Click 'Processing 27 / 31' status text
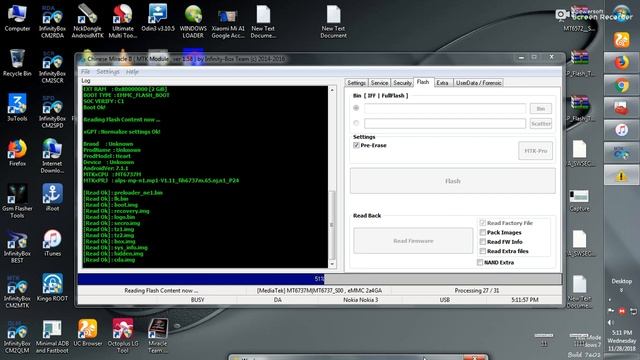640x360 pixels. pyautogui.click(x=477, y=291)
